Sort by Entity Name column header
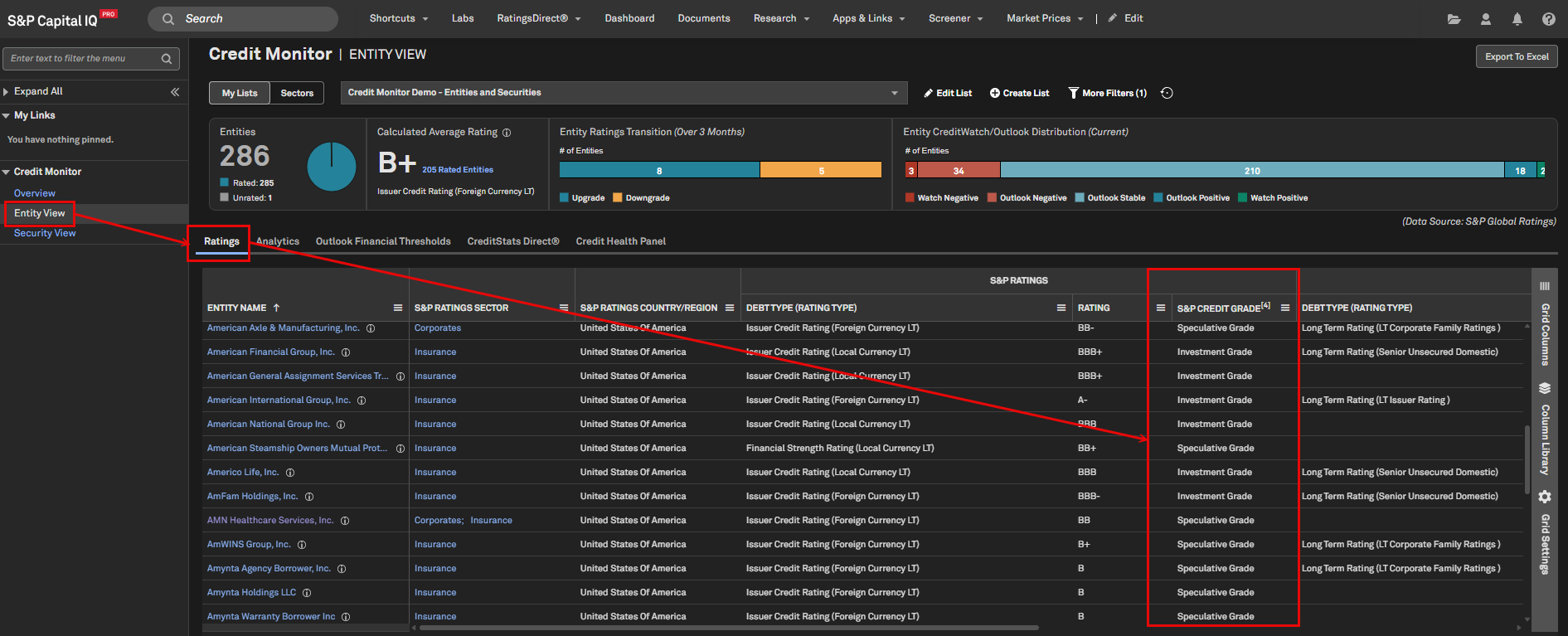The width and height of the screenshot is (1568, 636). click(236, 308)
